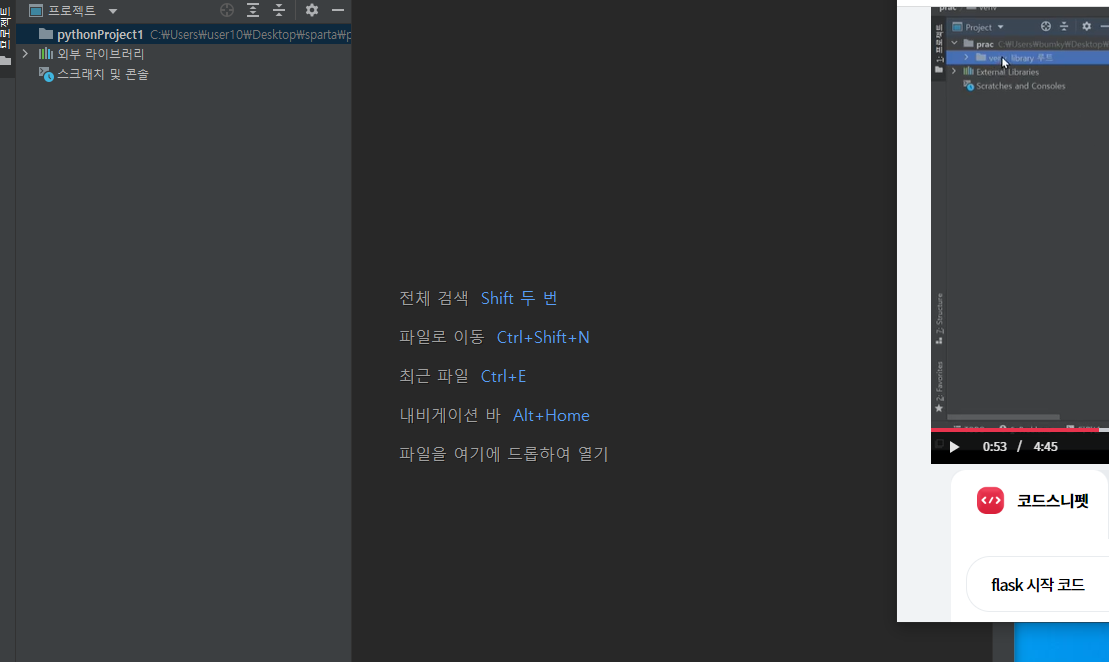1109x662 pixels.
Task: Click the gear icon in the video panel
Action: coord(1087,27)
